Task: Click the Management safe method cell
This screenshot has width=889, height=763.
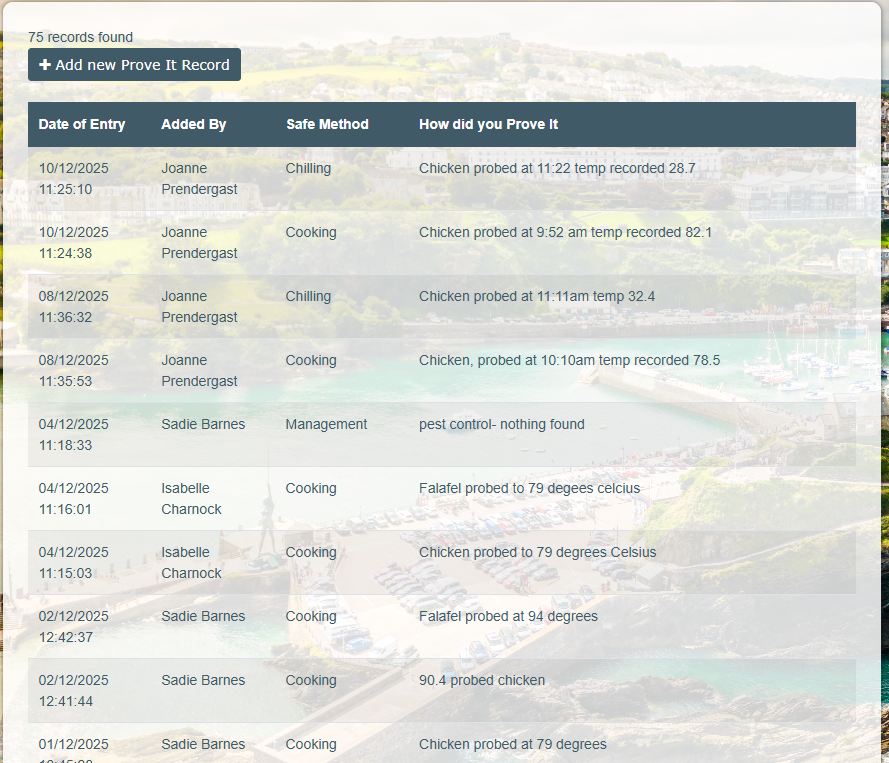Action: 326,425
